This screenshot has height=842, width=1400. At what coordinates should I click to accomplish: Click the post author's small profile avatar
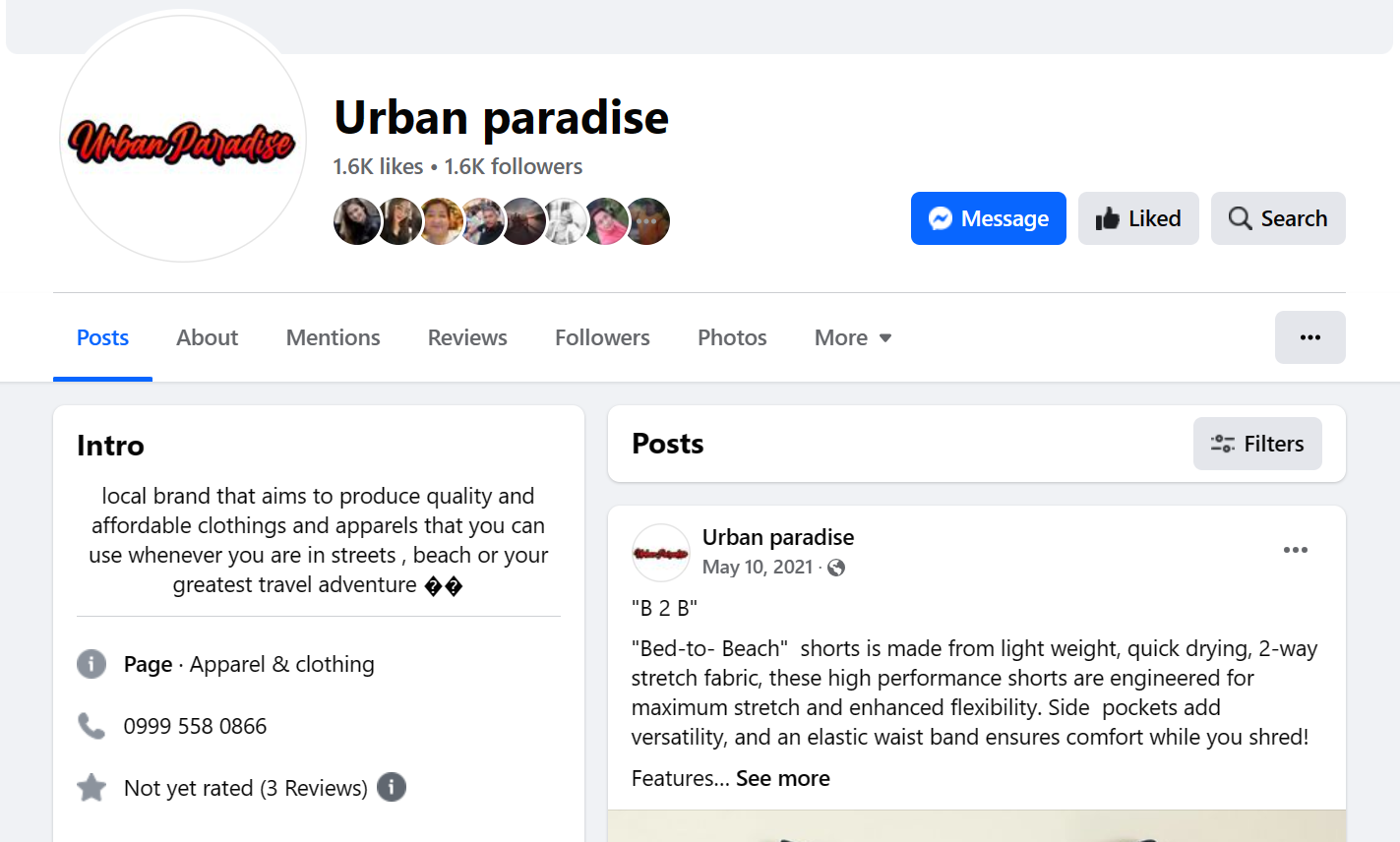(660, 553)
